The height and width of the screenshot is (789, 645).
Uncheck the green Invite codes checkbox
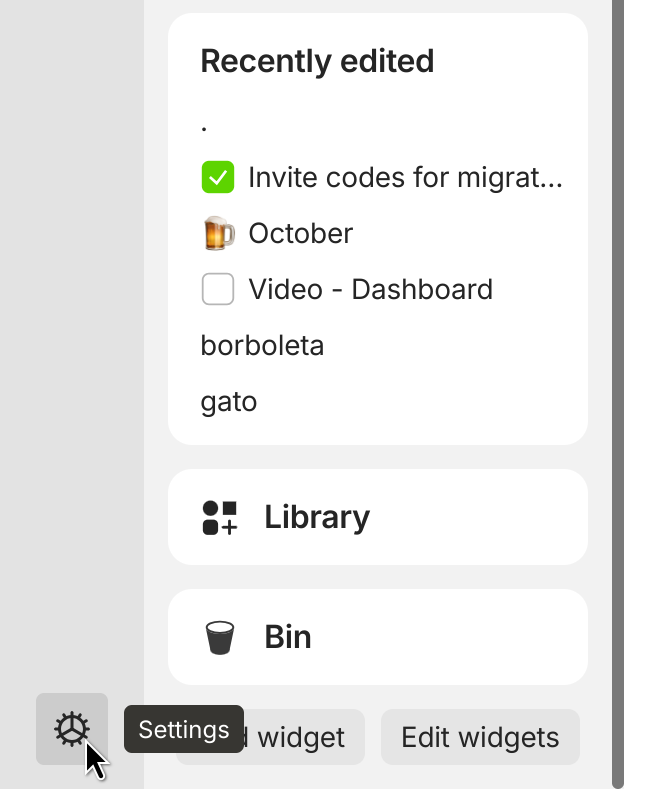[x=218, y=177]
